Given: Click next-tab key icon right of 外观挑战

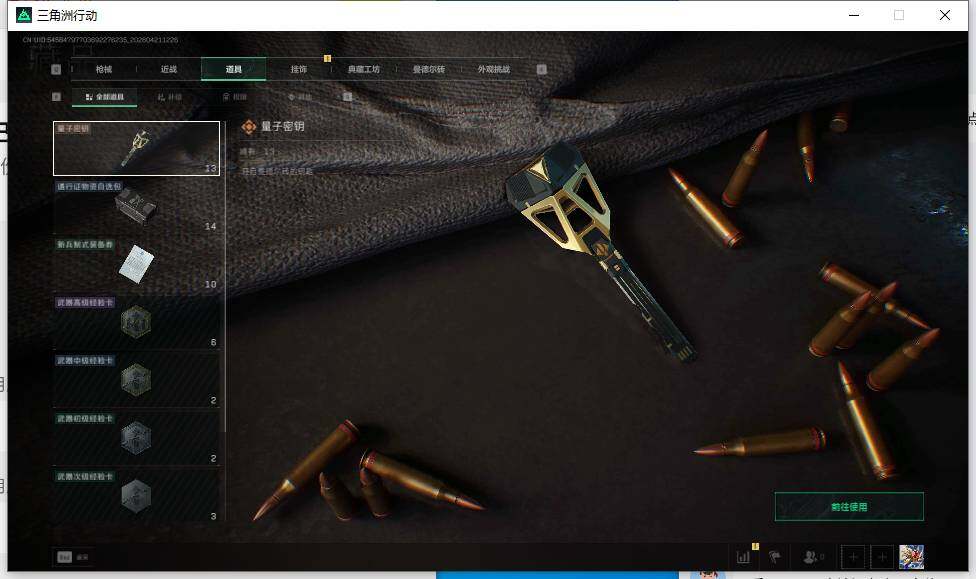Looking at the screenshot, I should coord(542,69).
